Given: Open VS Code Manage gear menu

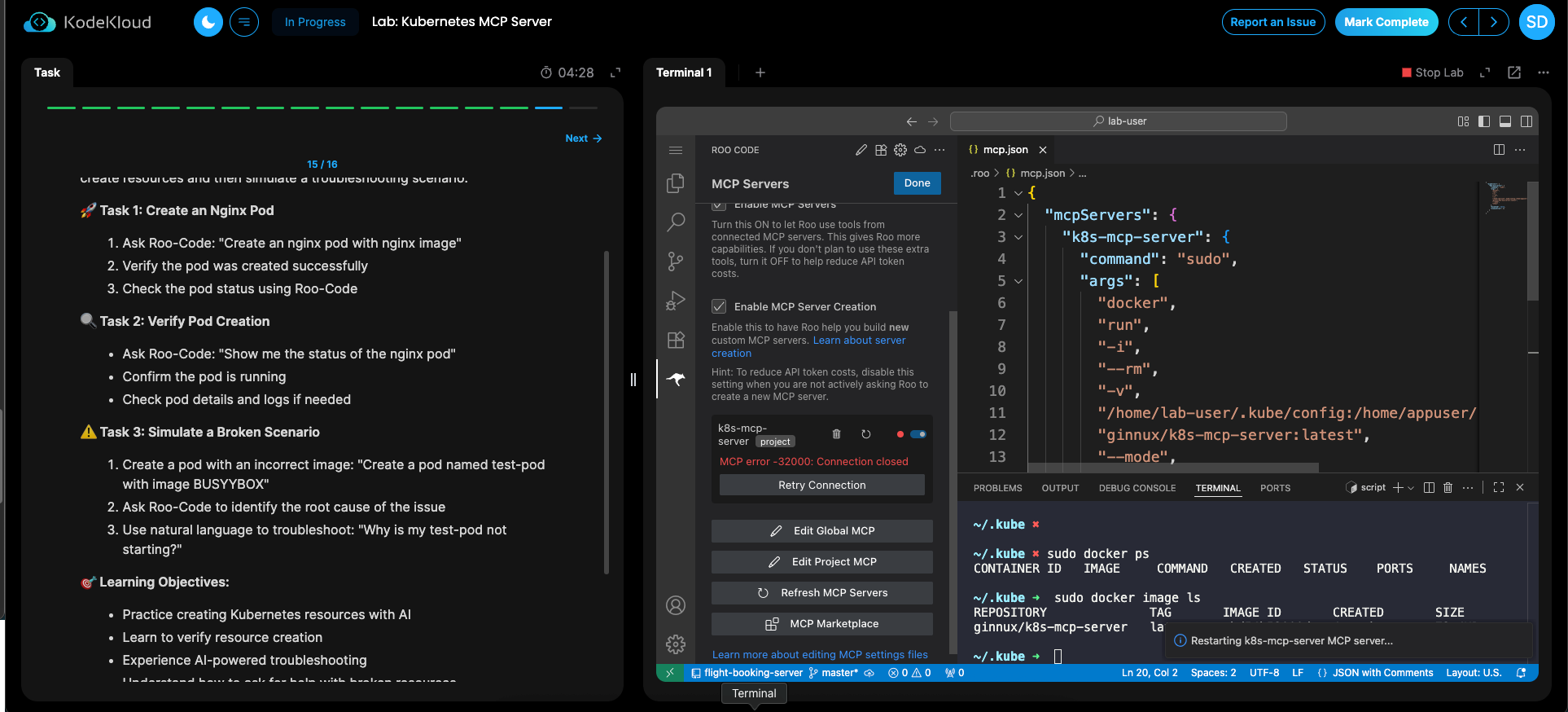Looking at the screenshot, I should [x=676, y=644].
